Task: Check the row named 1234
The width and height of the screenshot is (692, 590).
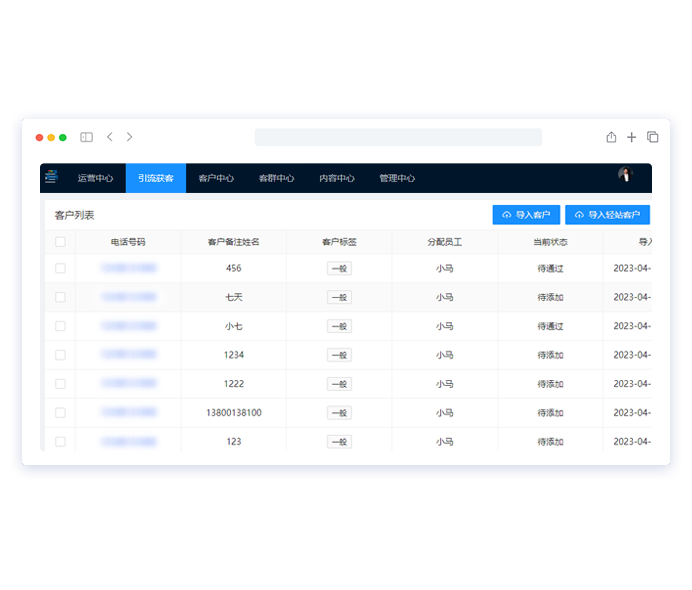Action: [60, 355]
